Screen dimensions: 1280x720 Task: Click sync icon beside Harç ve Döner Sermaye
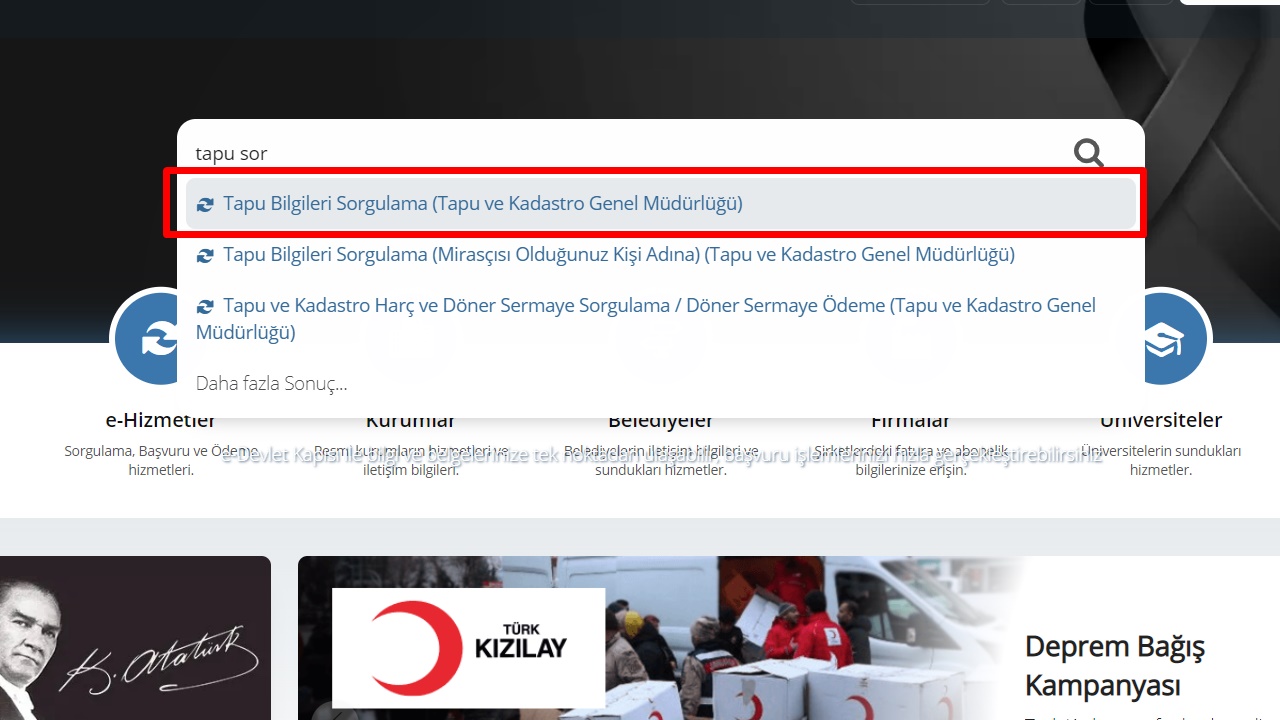205,307
